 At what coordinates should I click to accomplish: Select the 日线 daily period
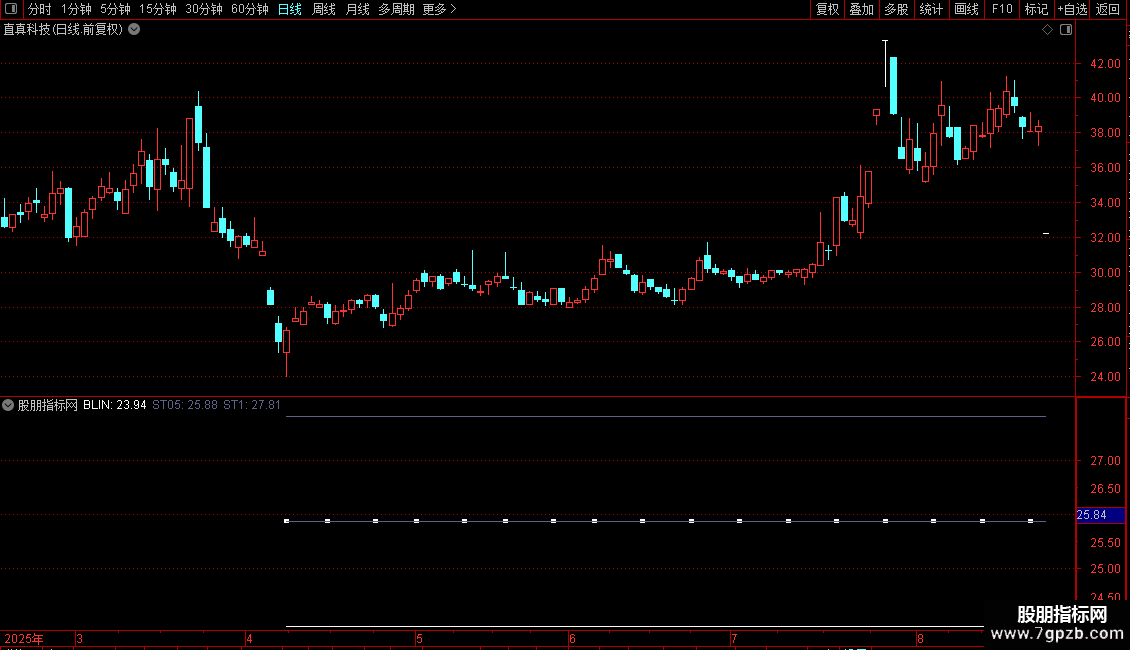(290, 9)
